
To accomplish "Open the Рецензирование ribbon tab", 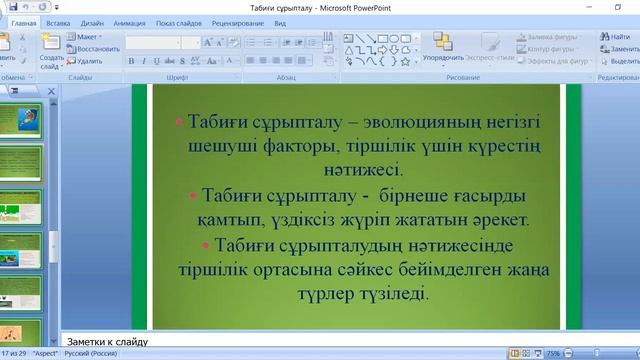I will 238,23.
